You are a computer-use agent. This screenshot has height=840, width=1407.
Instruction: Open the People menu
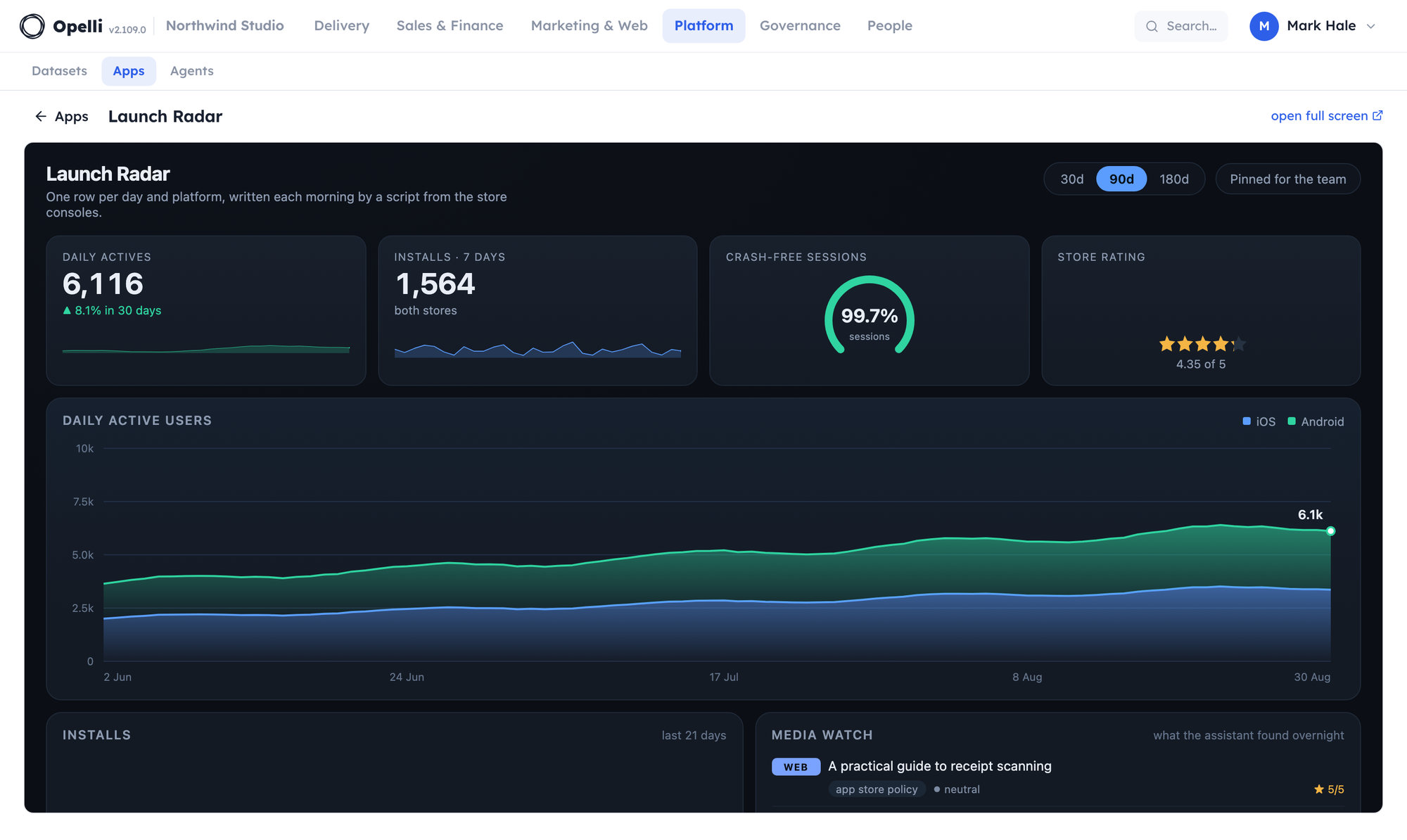(889, 26)
